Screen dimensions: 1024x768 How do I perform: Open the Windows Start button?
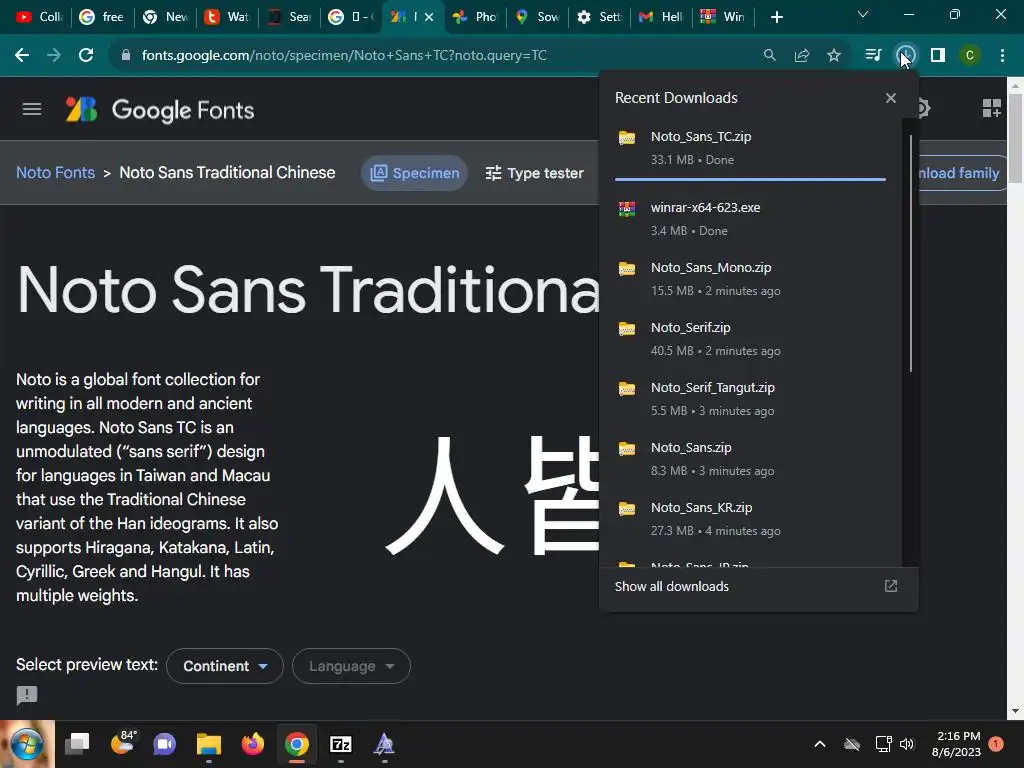click(27, 744)
